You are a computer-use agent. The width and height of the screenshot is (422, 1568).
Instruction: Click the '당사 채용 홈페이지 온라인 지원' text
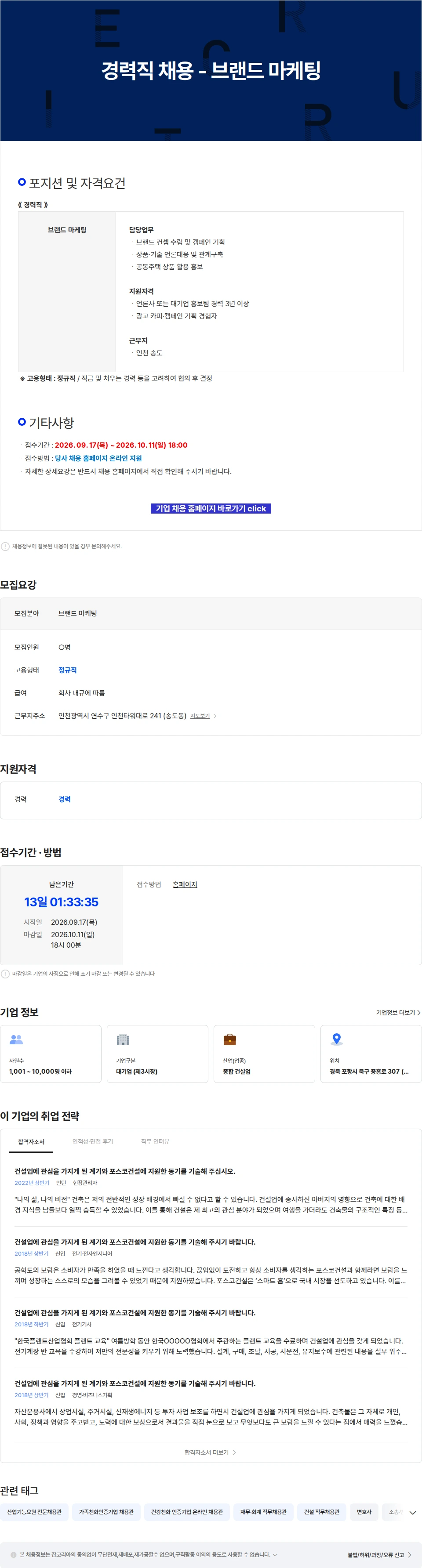pos(98,458)
